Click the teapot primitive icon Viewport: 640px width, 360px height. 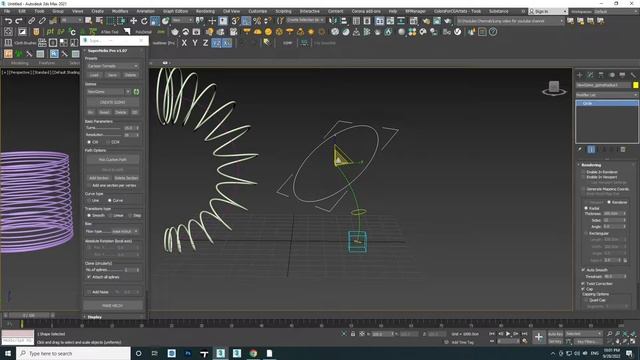[175, 31]
